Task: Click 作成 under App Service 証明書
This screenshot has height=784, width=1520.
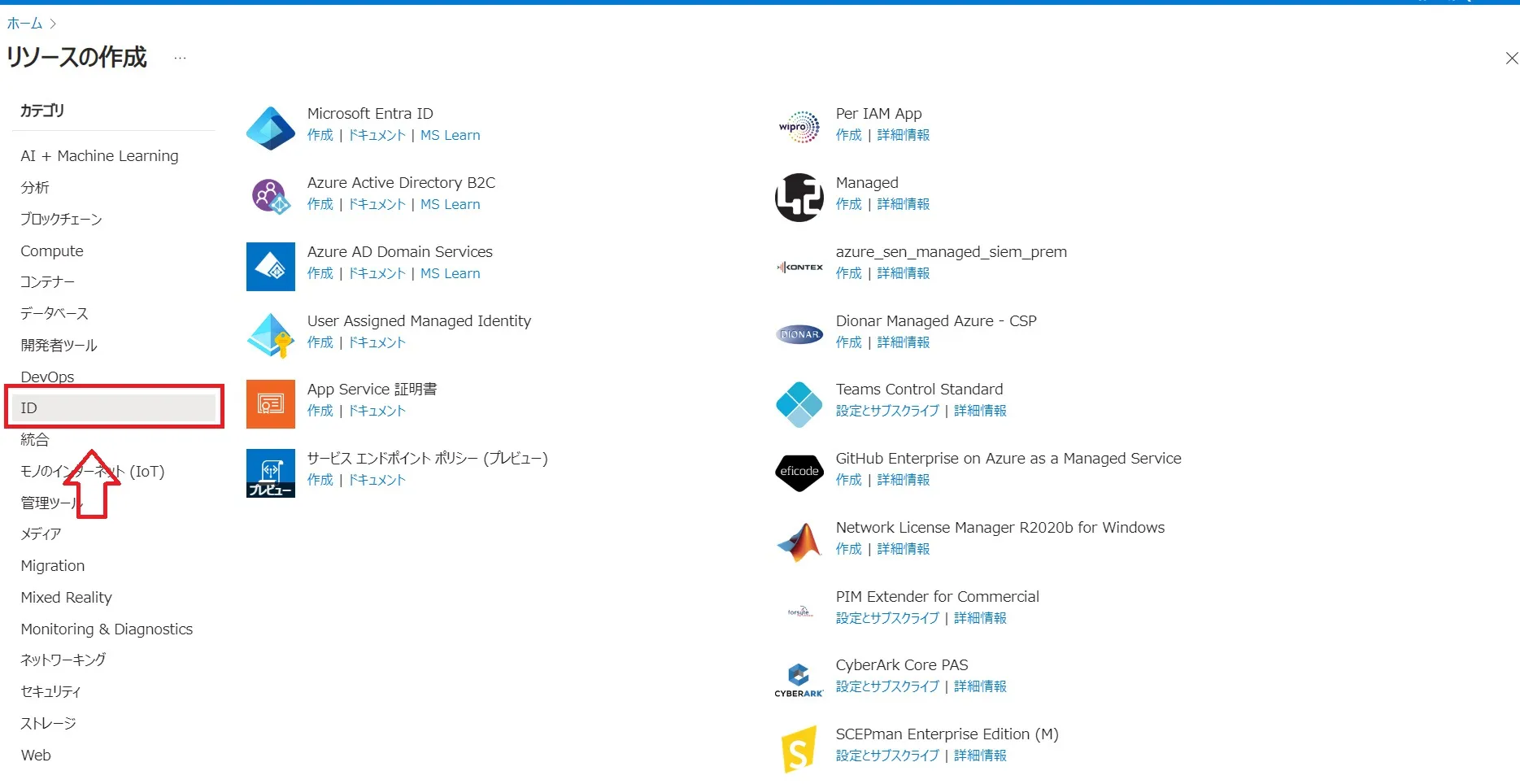Action: point(320,411)
